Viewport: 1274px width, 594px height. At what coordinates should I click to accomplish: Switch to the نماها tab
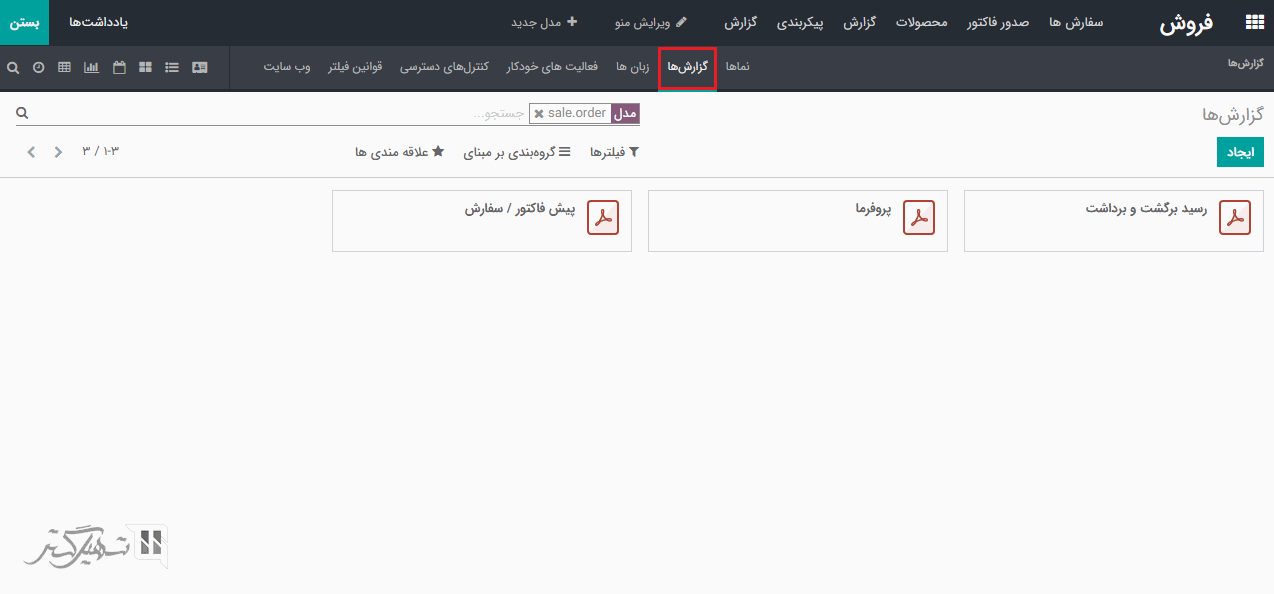(x=738, y=67)
